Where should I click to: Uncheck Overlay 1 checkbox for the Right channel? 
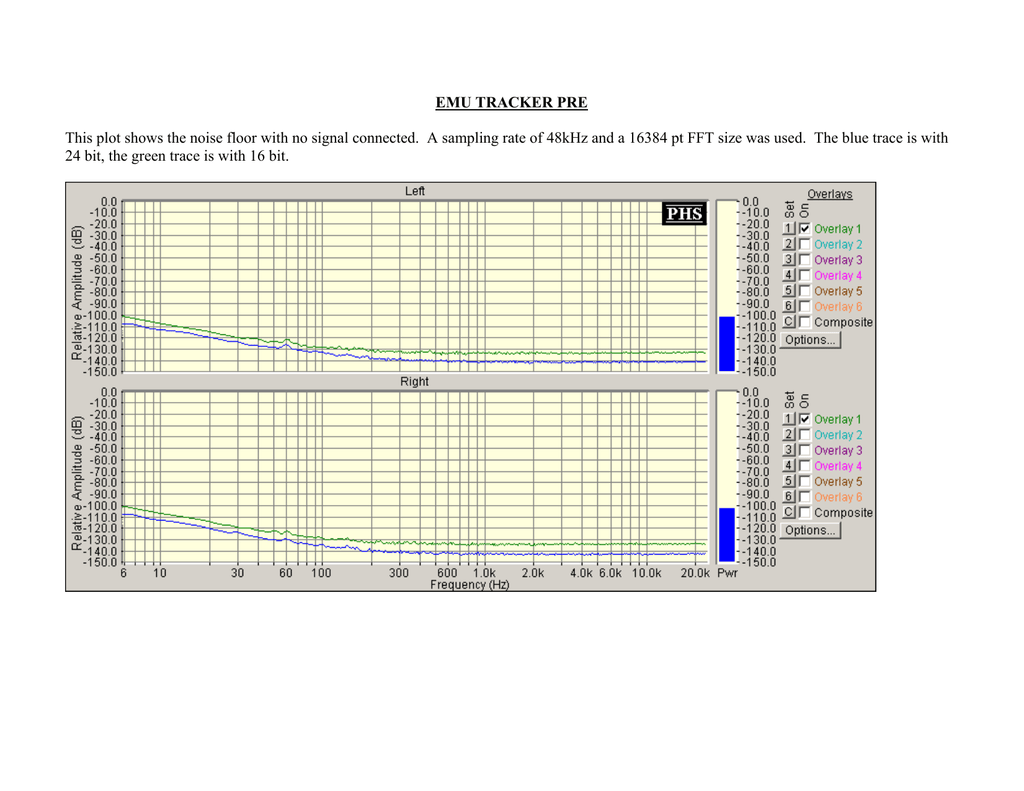(805, 419)
